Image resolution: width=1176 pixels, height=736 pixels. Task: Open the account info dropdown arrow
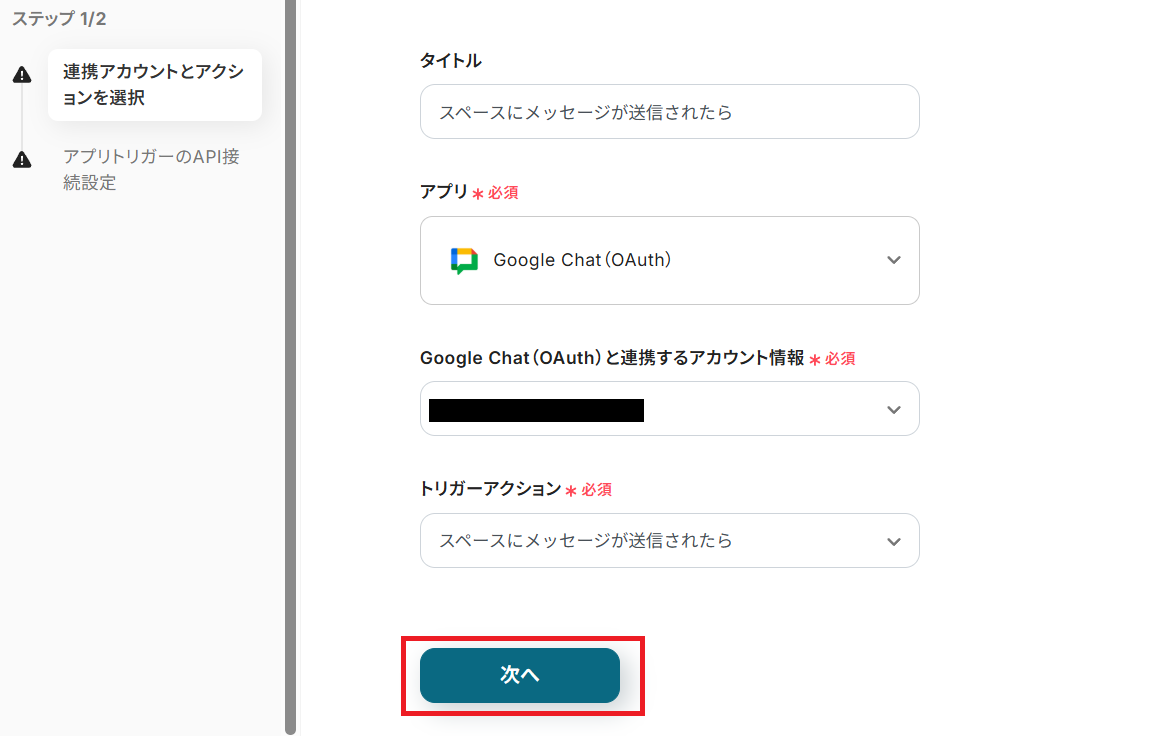pyautogui.click(x=893, y=409)
